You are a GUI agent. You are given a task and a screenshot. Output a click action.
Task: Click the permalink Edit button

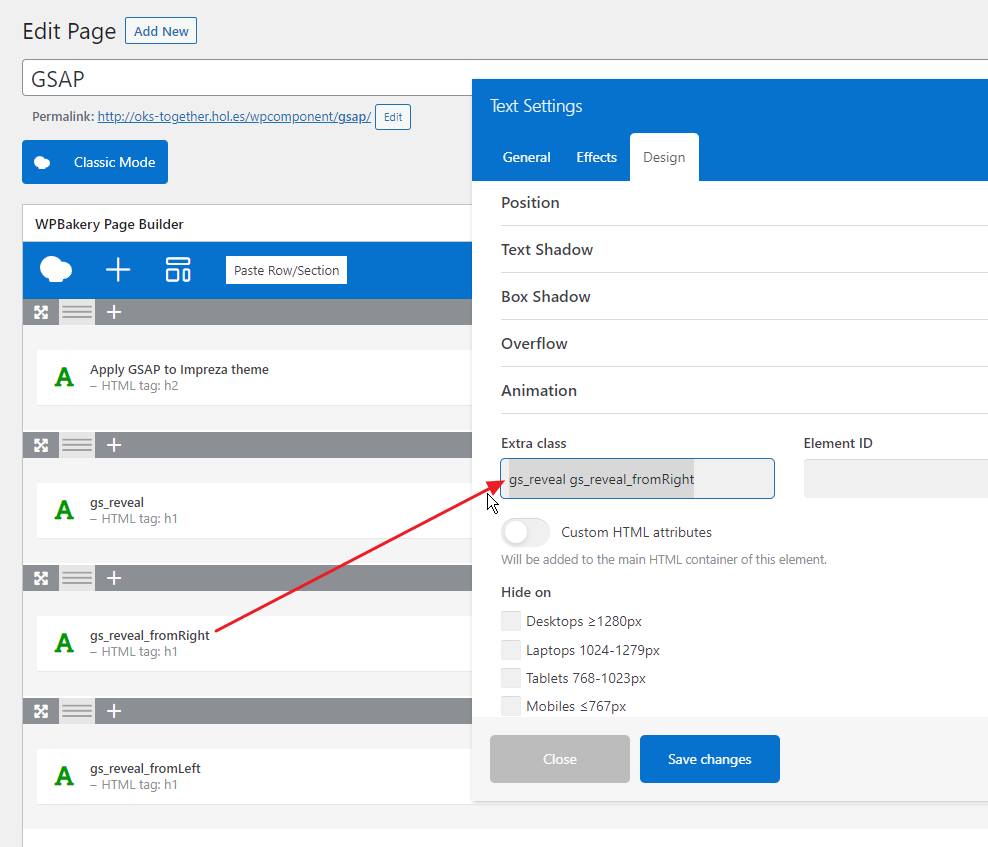[393, 117]
